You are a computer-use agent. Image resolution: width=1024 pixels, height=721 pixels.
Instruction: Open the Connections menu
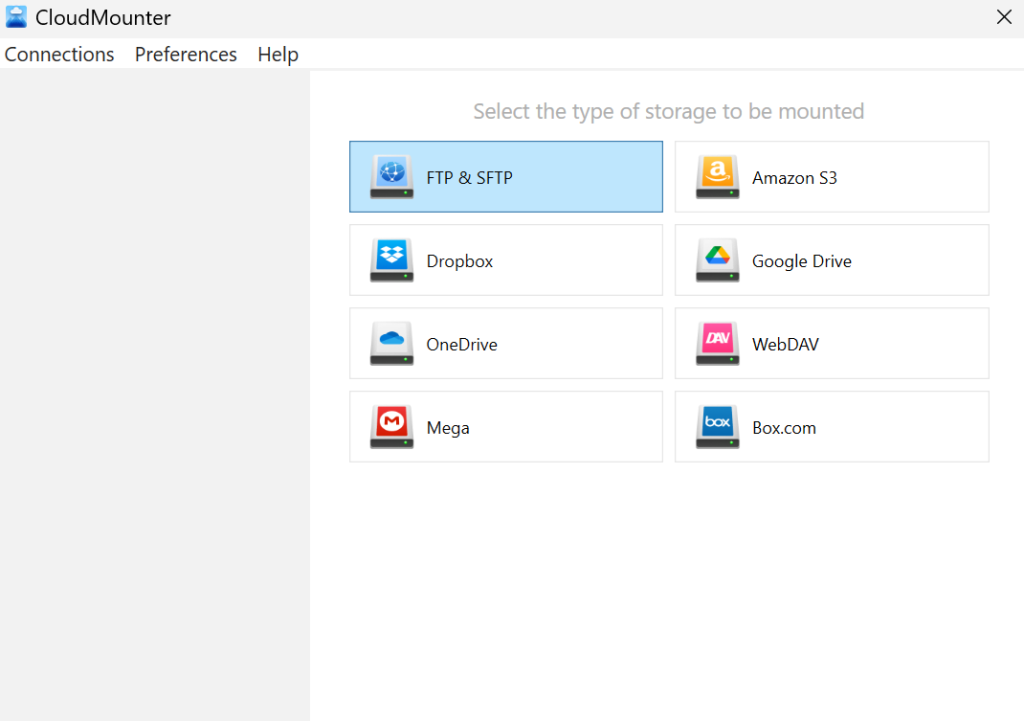[x=59, y=54]
